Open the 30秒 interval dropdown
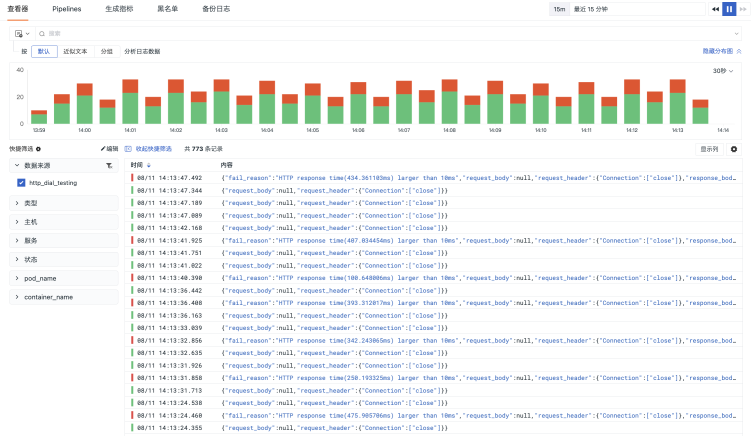Image resolution: width=751 pixels, height=436 pixels. pyautogui.click(x=721, y=71)
